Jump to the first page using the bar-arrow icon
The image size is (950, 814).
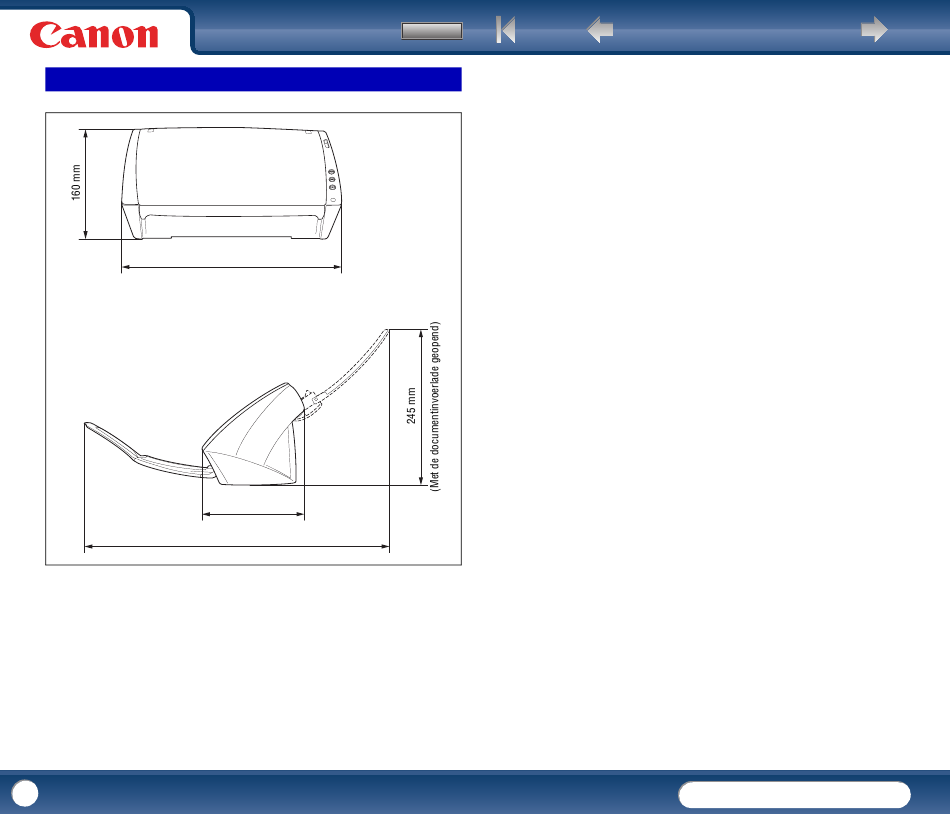[505, 30]
